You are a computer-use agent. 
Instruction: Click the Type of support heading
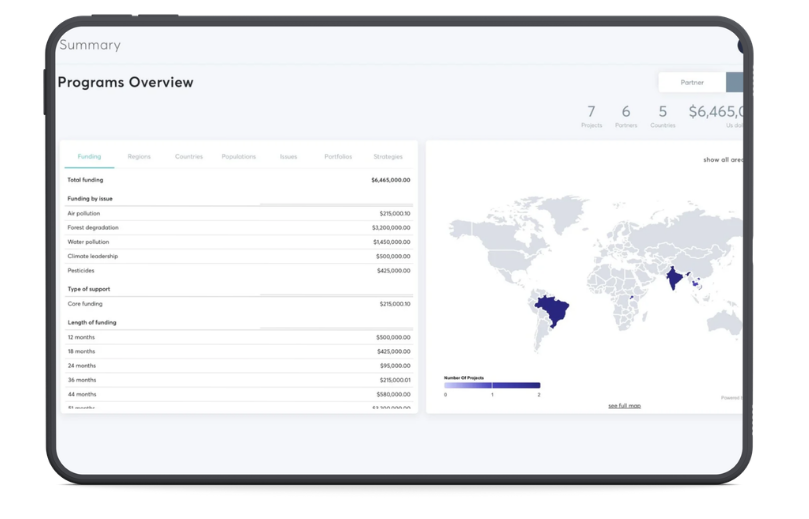[89, 289]
